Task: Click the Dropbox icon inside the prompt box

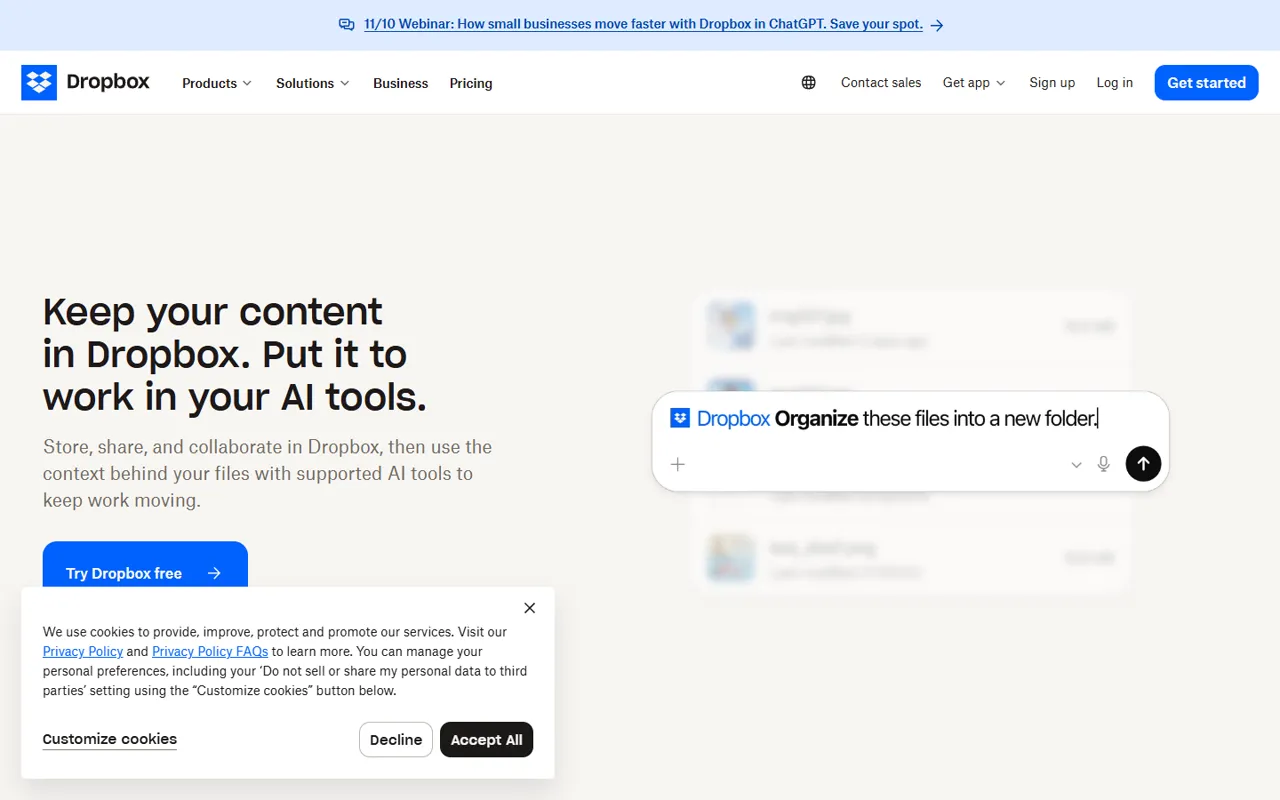Action: pos(680,418)
